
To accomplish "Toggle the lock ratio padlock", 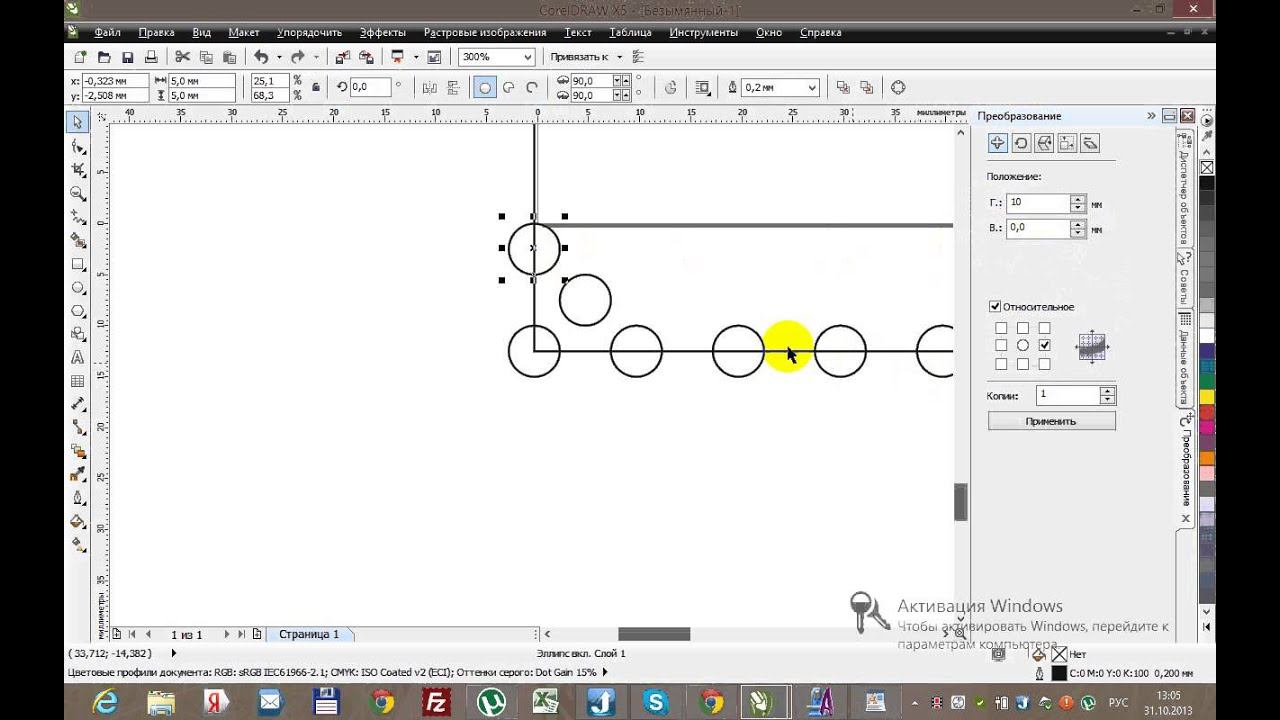I will coord(316,87).
